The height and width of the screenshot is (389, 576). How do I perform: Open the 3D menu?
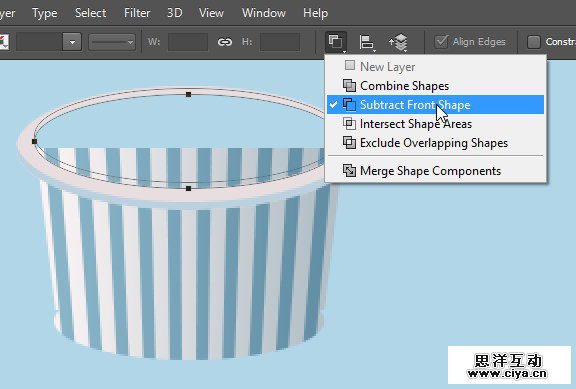coord(174,13)
